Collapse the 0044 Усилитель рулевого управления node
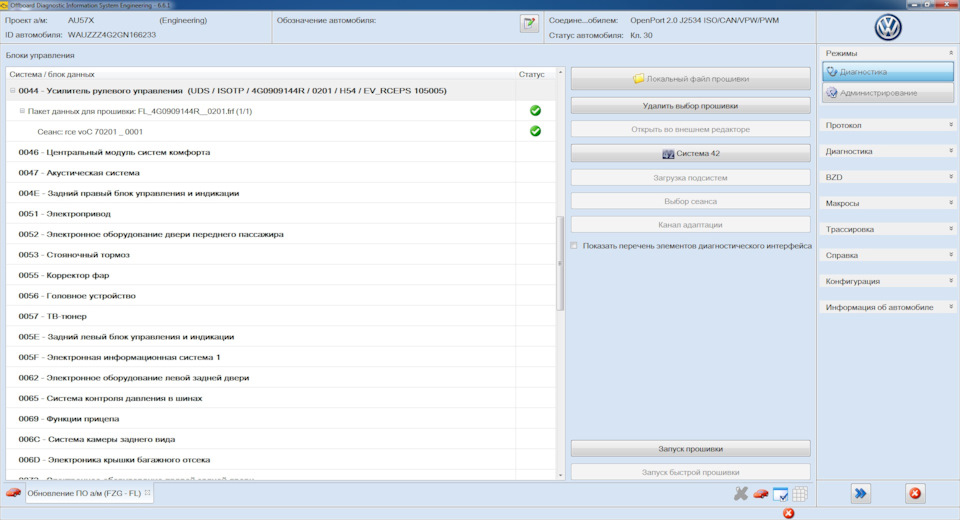The height and width of the screenshot is (520, 960). coord(12,91)
